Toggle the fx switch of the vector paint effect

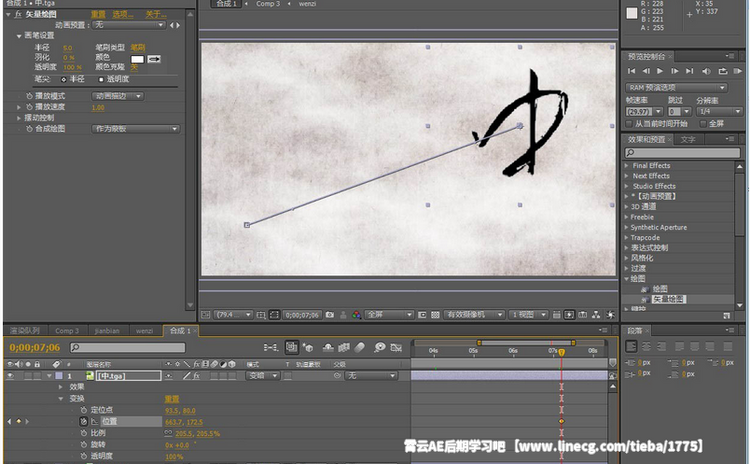(18, 14)
